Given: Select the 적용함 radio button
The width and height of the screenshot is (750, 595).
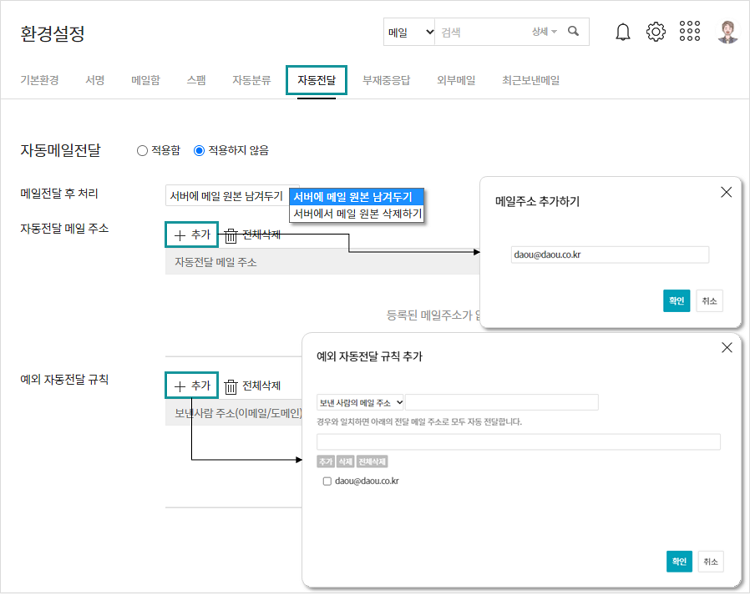Looking at the screenshot, I should pos(142,151).
